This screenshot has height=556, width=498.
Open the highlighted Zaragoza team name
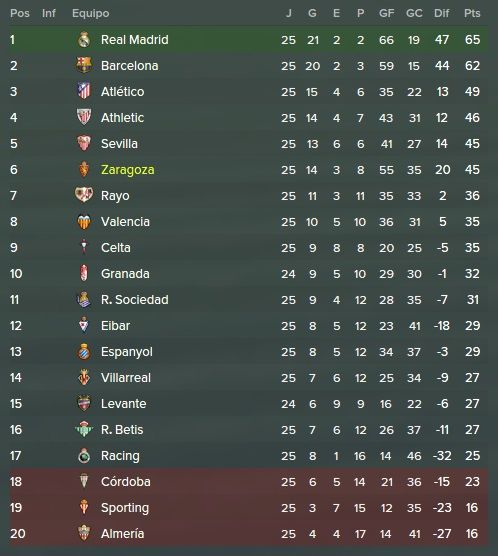click(x=128, y=170)
